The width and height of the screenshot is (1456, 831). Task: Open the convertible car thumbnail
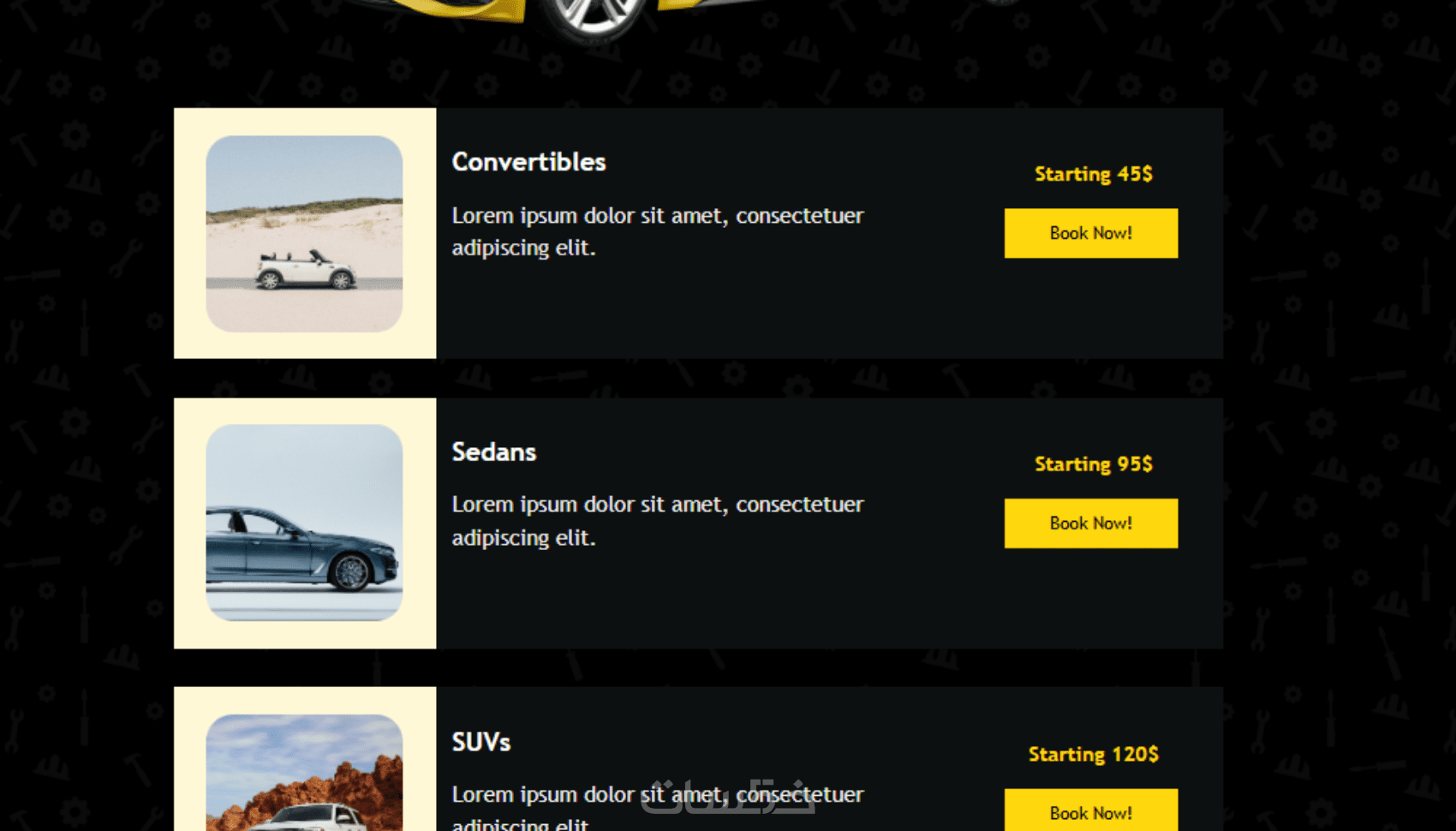point(304,234)
